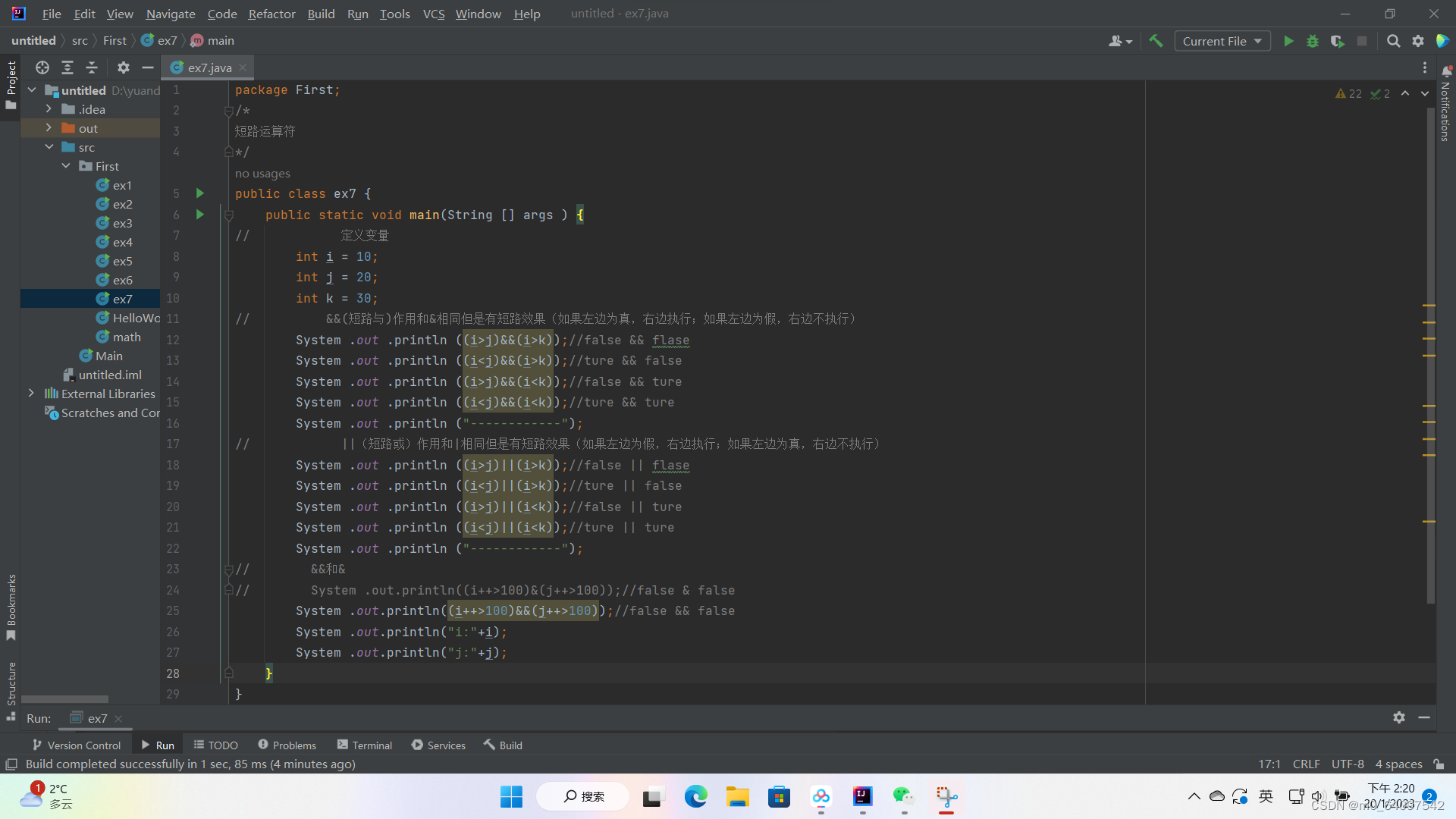Click the warnings count indicator in editor
The width and height of the screenshot is (1456, 819).
[x=1349, y=93]
